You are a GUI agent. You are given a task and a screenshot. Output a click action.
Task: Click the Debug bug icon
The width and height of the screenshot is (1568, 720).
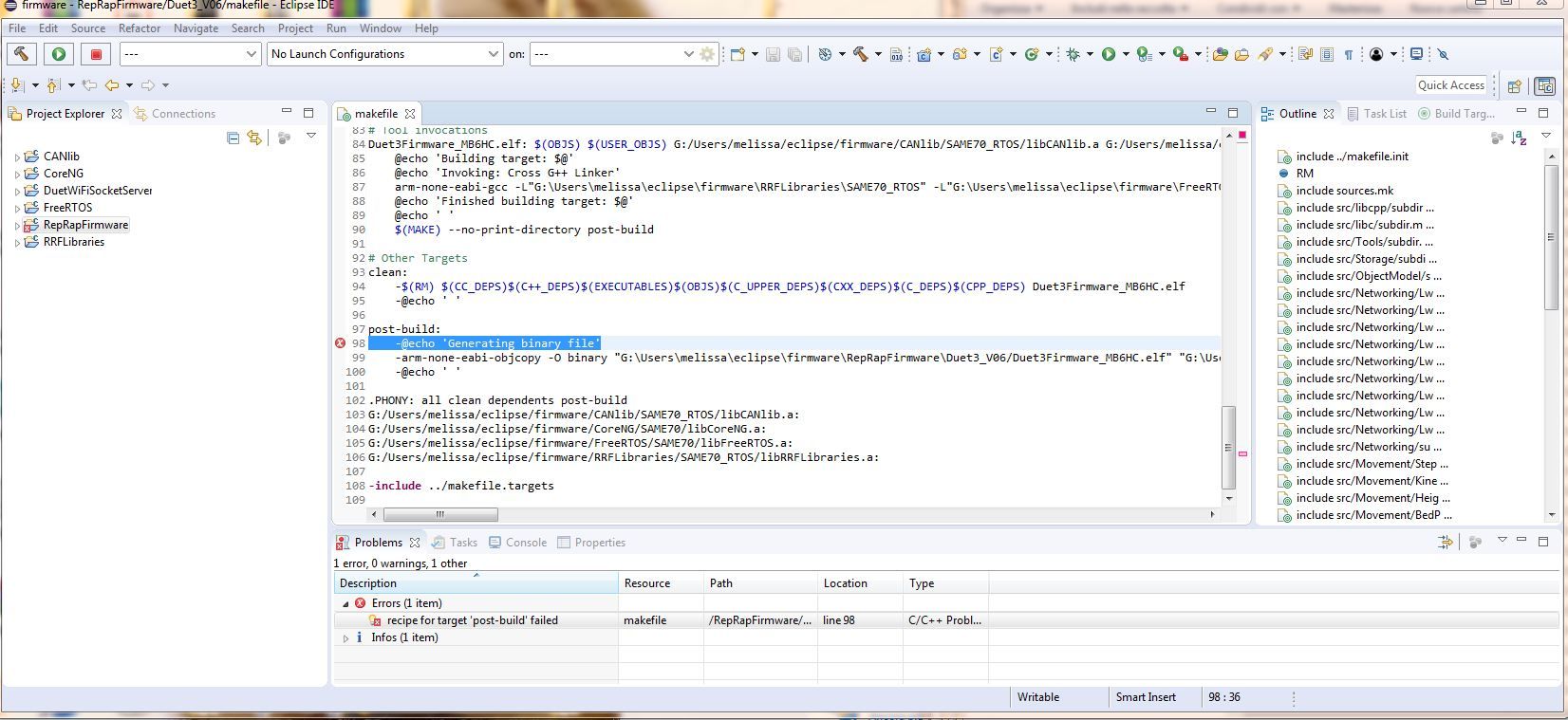point(1073,54)
